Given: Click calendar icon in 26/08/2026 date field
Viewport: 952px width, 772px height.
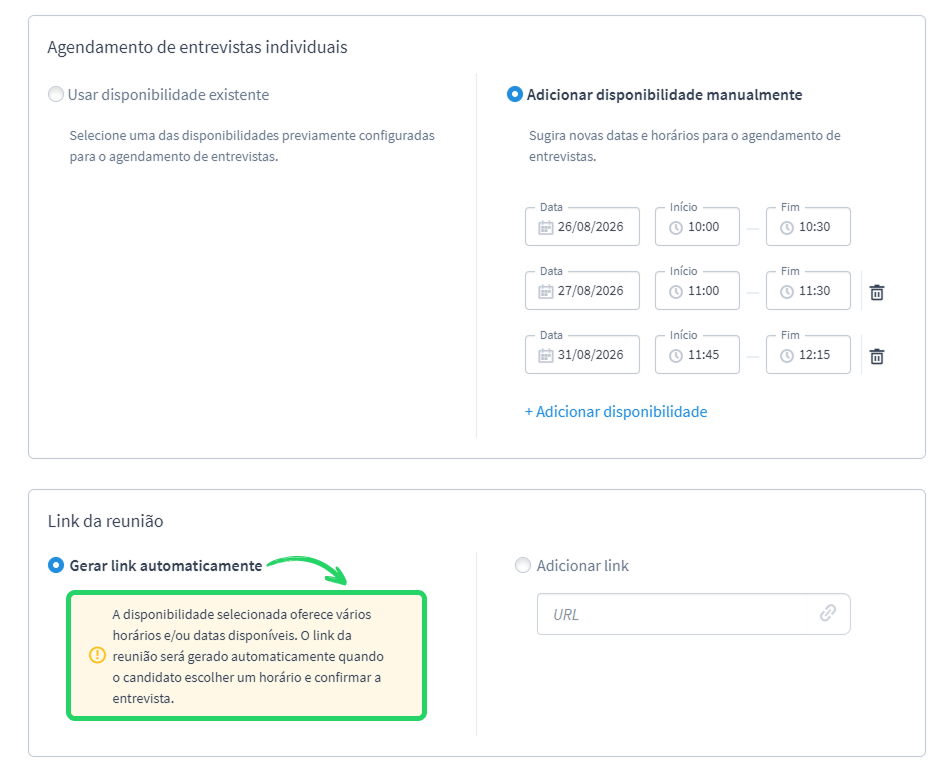Looking at the screenshot, I should pyautogui.click(x=545, y=228).
